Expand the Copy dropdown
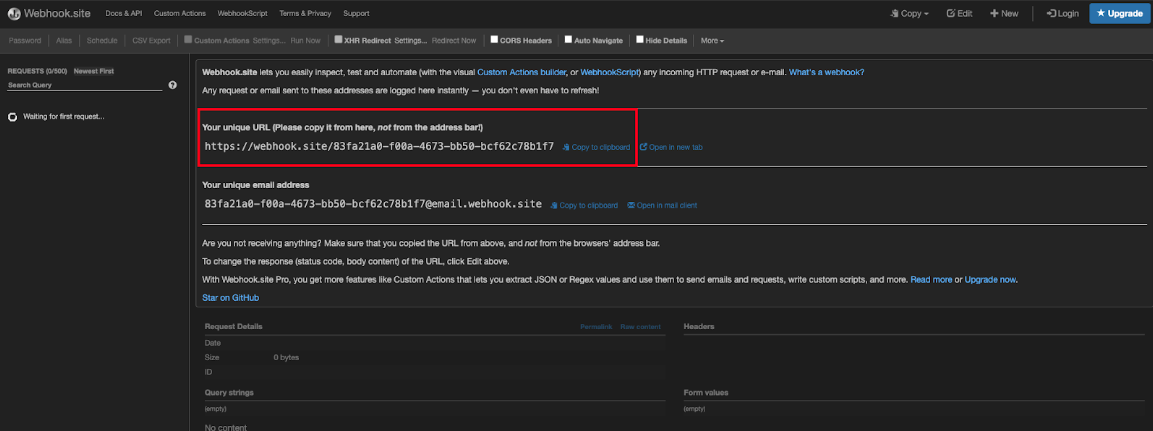 (x=910, y=13)
